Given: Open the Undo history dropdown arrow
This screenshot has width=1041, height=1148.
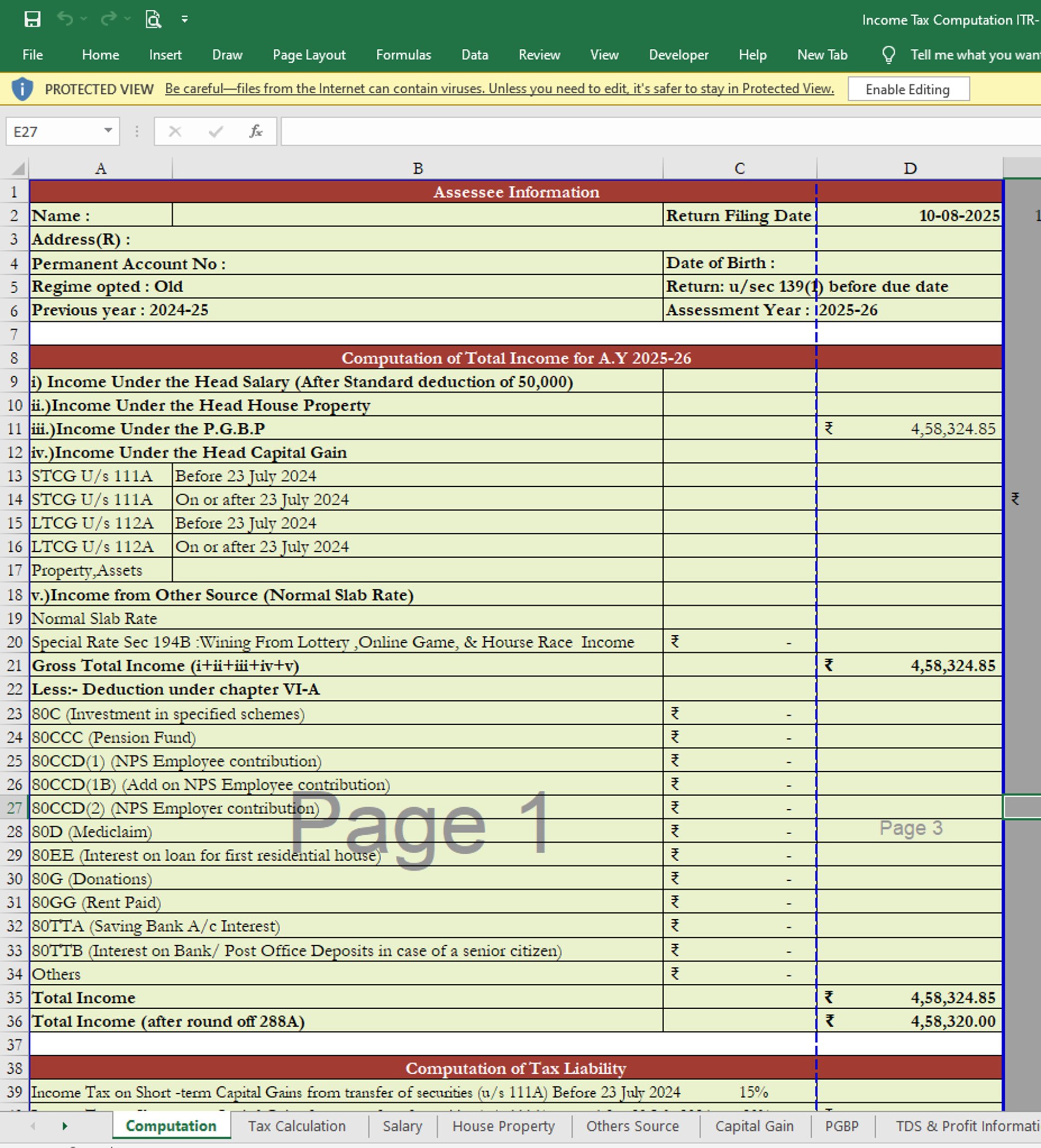Looking at the screenshot, I should (83, 20).
